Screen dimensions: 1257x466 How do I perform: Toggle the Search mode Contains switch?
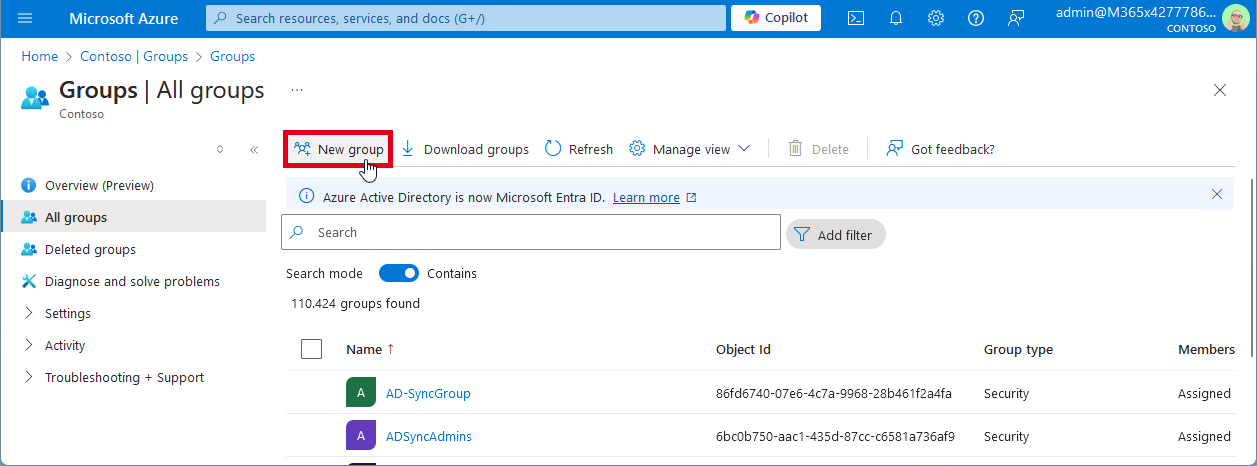(x=399, y=273)
